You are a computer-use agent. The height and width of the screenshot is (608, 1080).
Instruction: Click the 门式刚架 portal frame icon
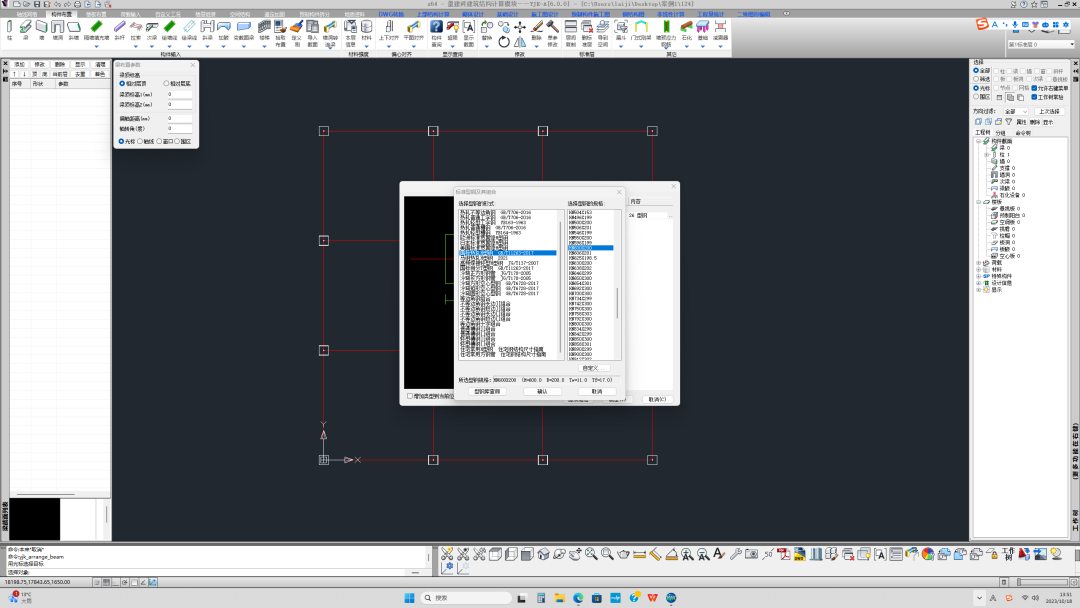tap(641, 26)
